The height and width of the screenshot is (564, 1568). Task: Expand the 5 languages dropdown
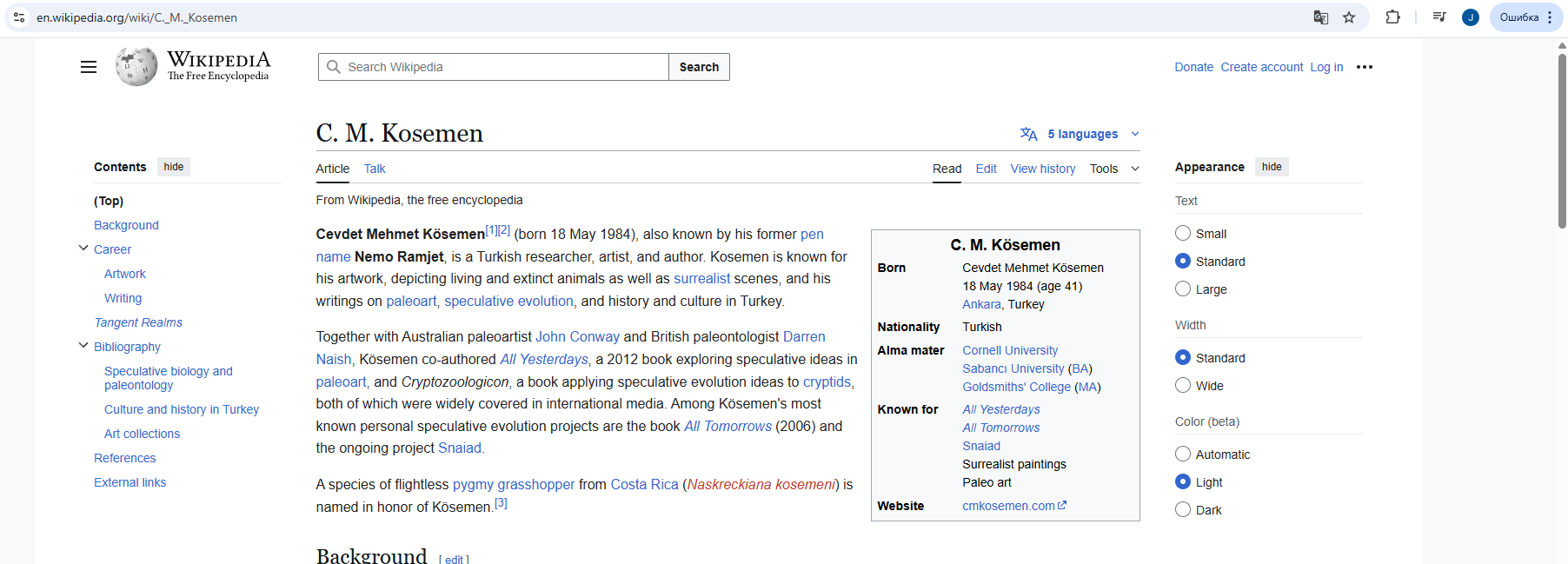click(x=1080, y=134)
